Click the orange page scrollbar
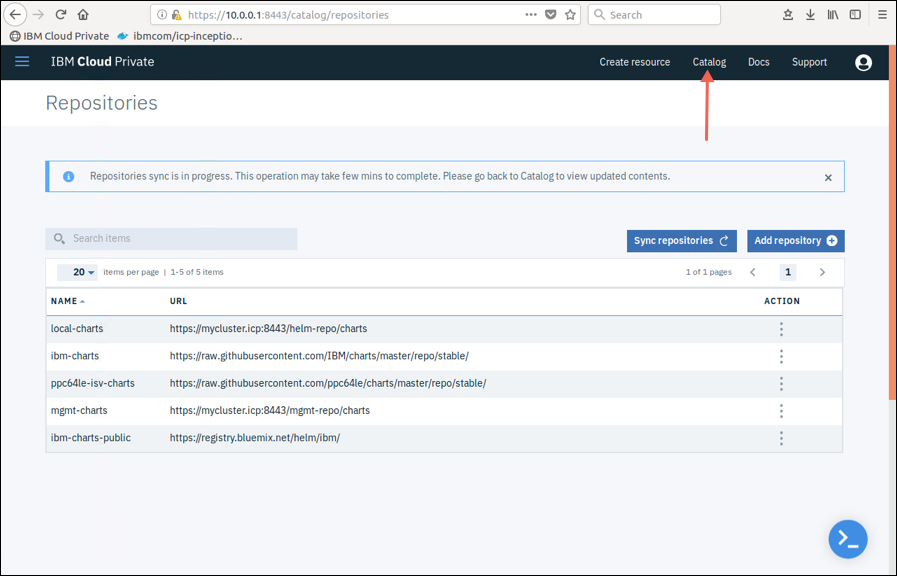This screenshot has height=576, width=897. pyautogui.click(x=892, y=223)
